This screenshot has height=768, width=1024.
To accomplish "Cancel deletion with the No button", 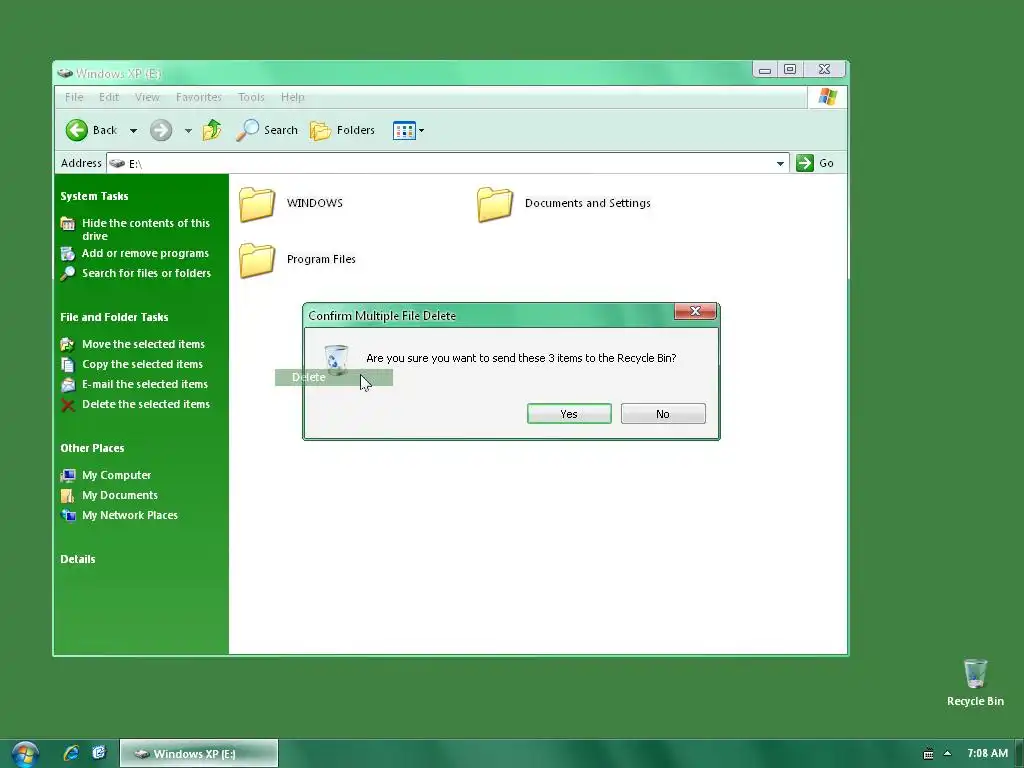I will pos(663,414).
